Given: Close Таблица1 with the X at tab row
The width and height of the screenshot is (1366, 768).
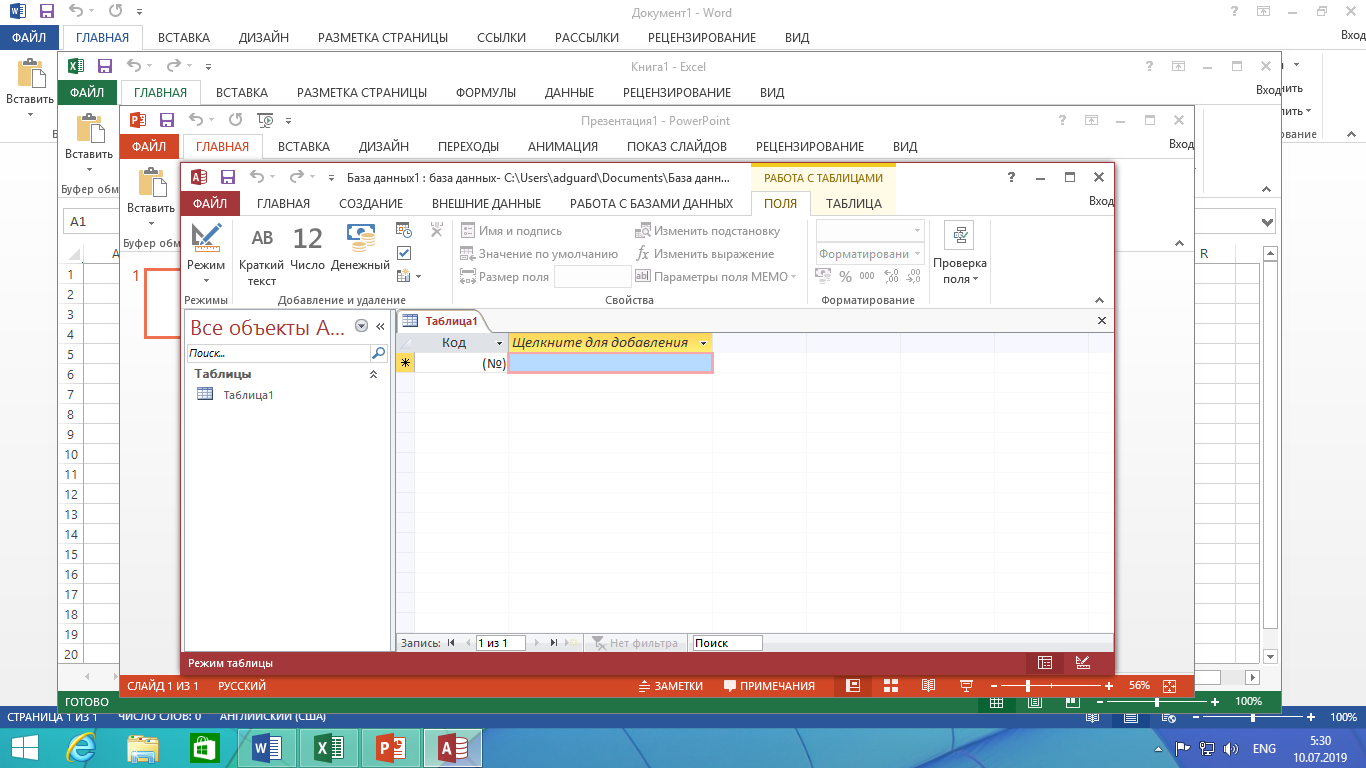Looking at the screenshot, I should tap(1102, 321).
